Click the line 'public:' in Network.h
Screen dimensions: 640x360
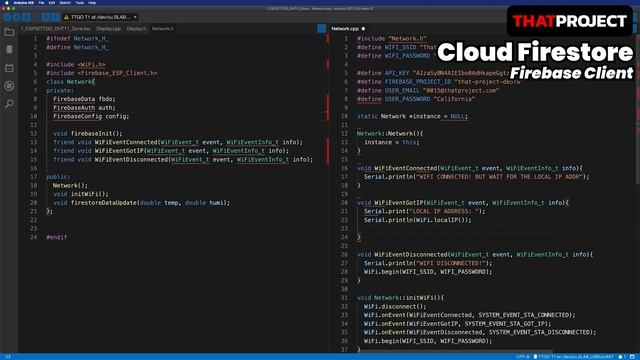tap(58, 177)
